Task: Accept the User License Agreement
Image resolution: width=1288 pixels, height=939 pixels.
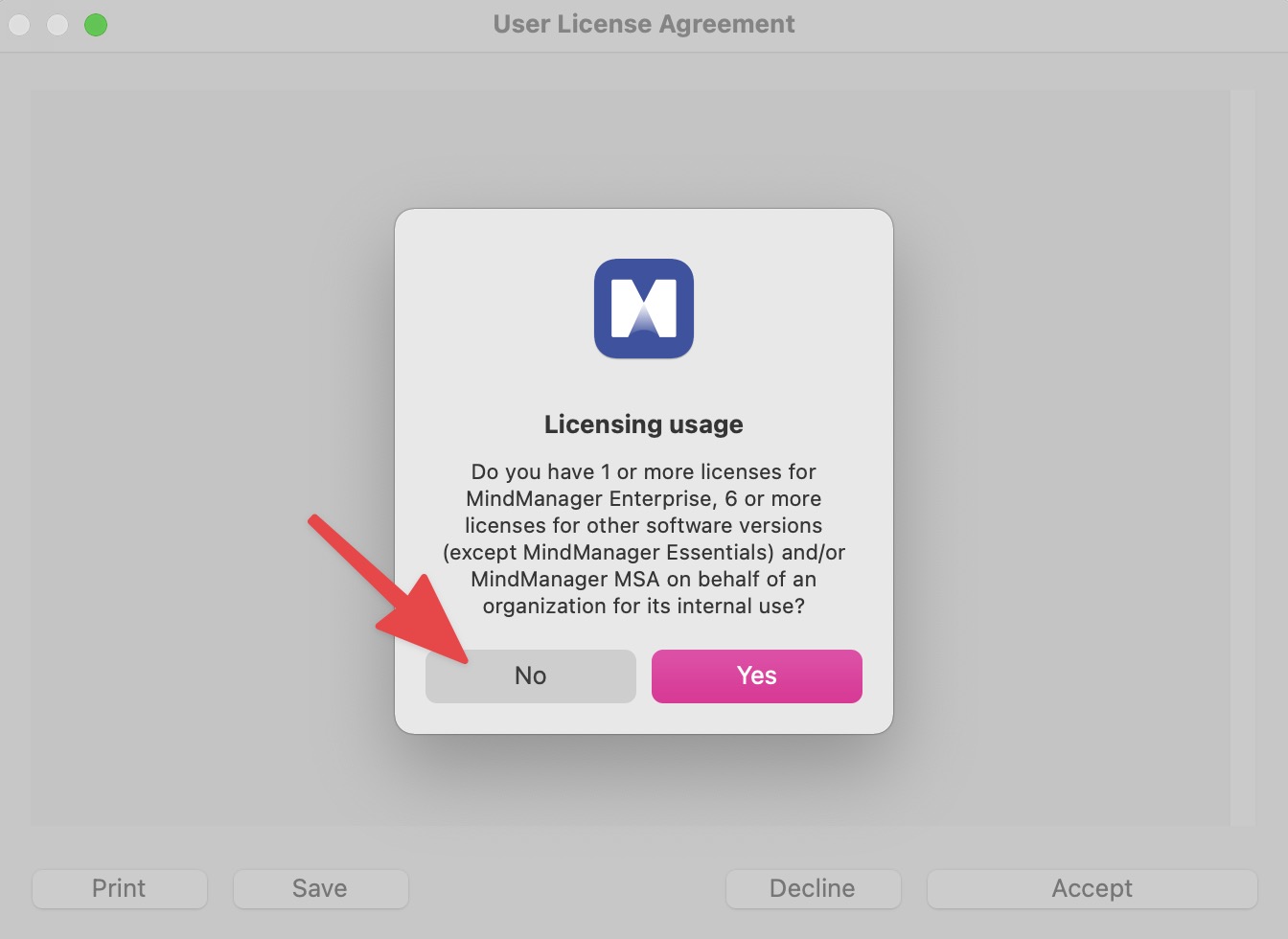Action: coord(1092,889)
